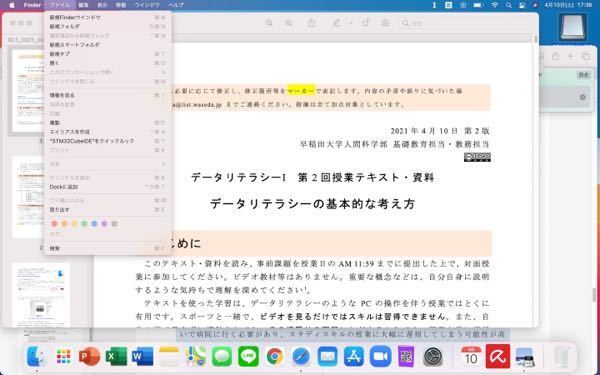Open System Preferences gear in the Dock
The height and width of the screenshot is (375, 600).
(x=433, y=356)
